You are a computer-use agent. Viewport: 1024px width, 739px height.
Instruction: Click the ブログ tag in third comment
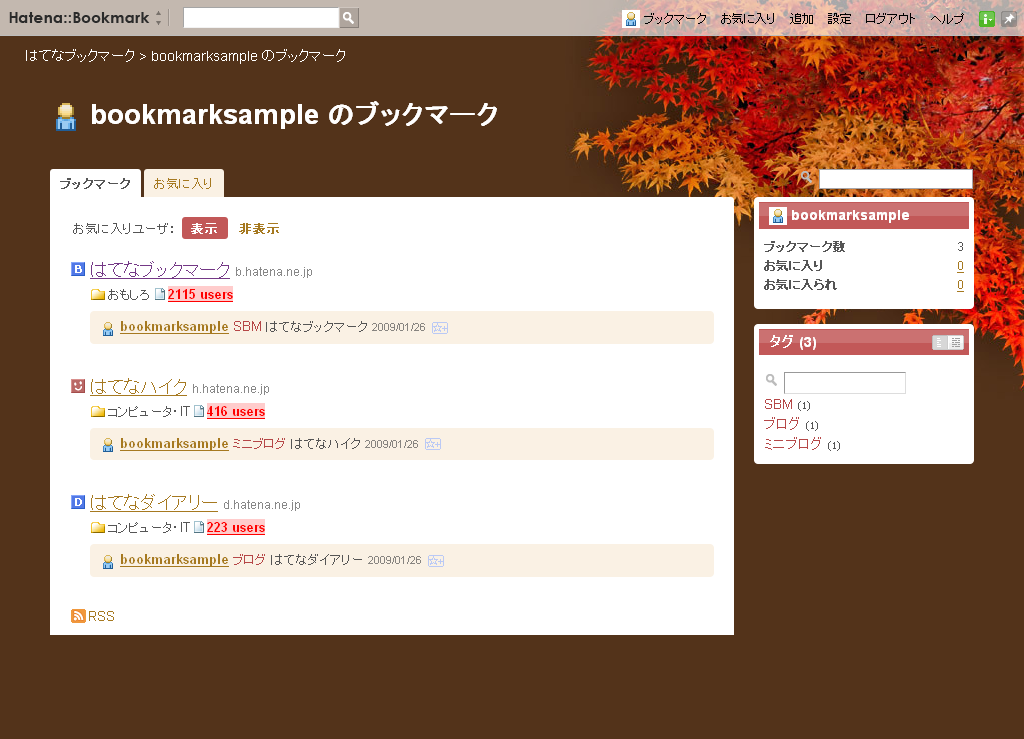[x=249, y=559]
